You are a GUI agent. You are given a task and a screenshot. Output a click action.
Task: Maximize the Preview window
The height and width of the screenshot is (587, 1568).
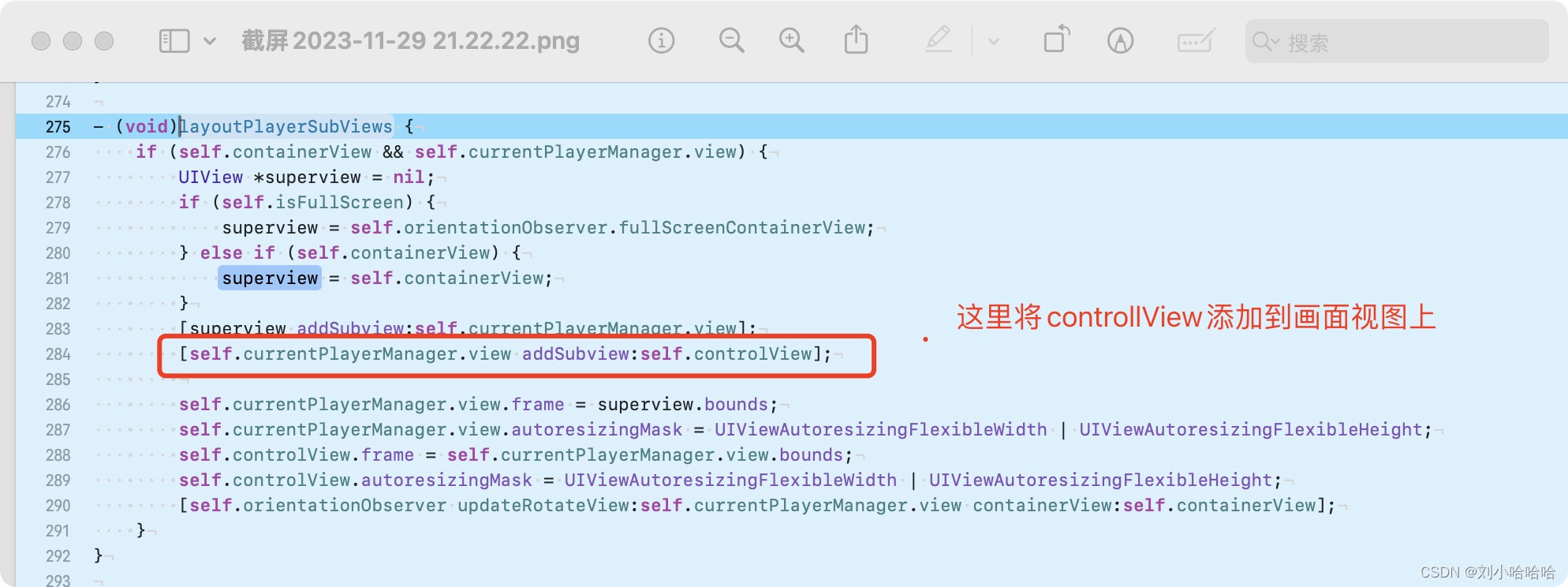[104, 41]
